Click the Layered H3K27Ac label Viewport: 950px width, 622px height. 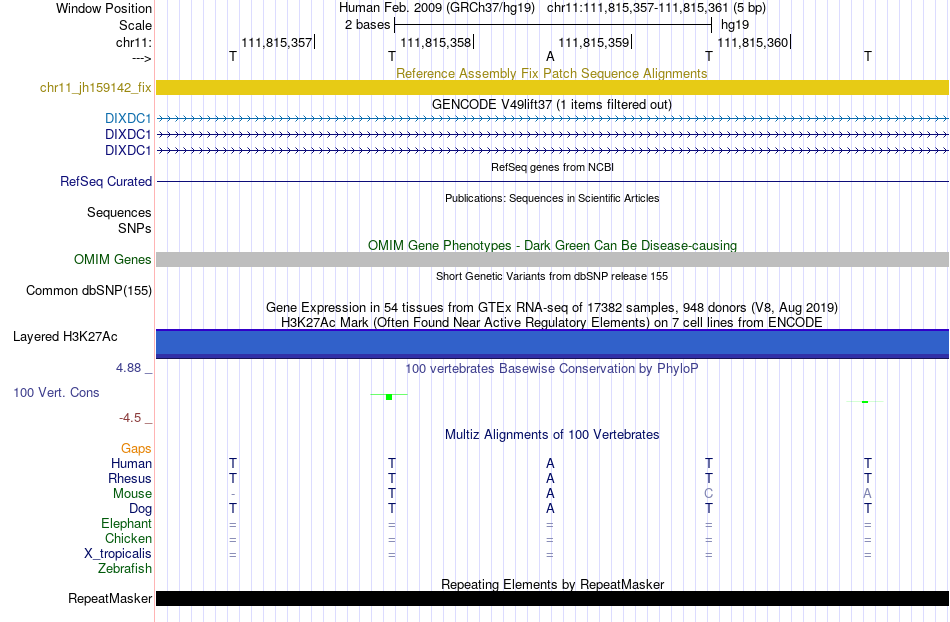click(65, 337)
